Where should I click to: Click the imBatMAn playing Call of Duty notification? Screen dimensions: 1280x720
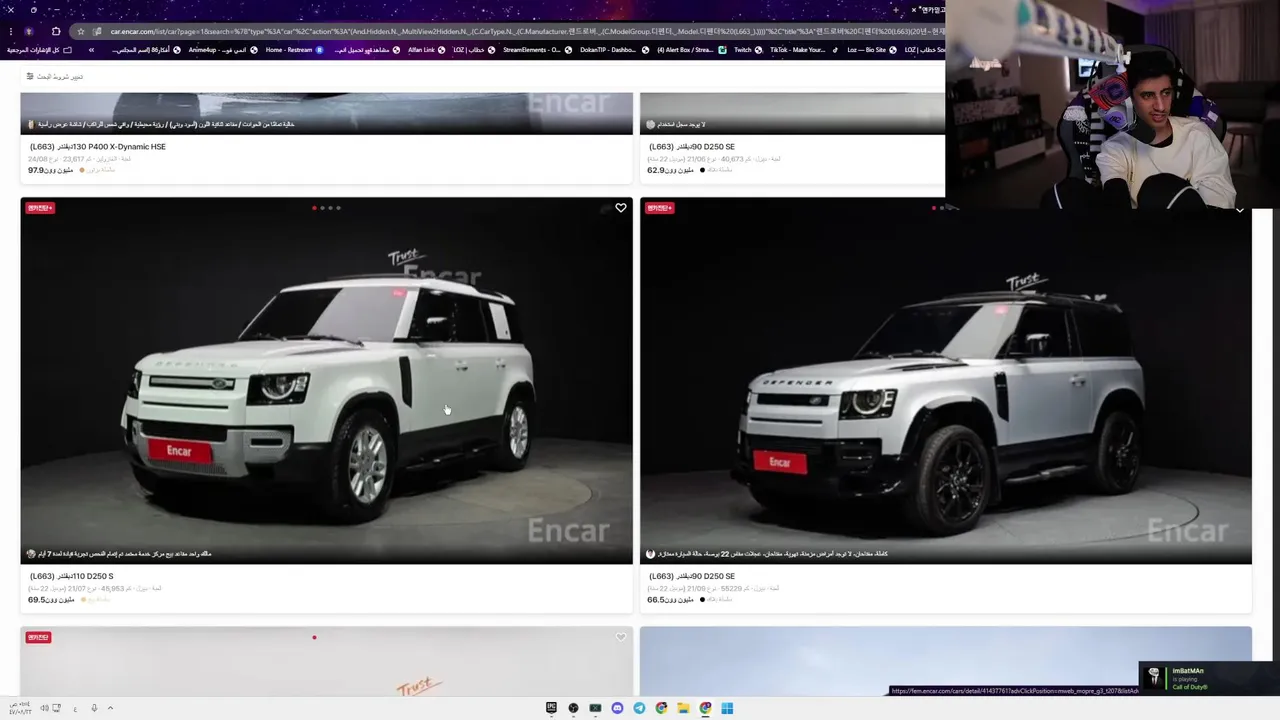[x=1208, y=679]
